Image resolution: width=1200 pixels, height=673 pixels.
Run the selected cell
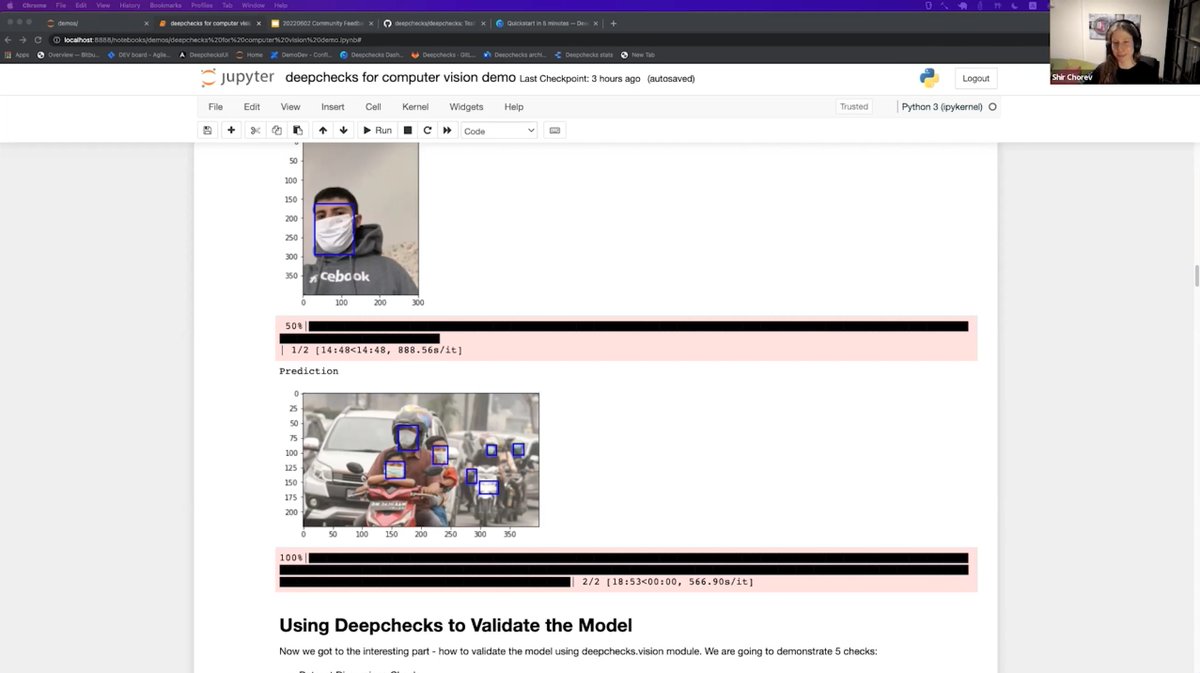pyautogui.click(x=377, y=130)
